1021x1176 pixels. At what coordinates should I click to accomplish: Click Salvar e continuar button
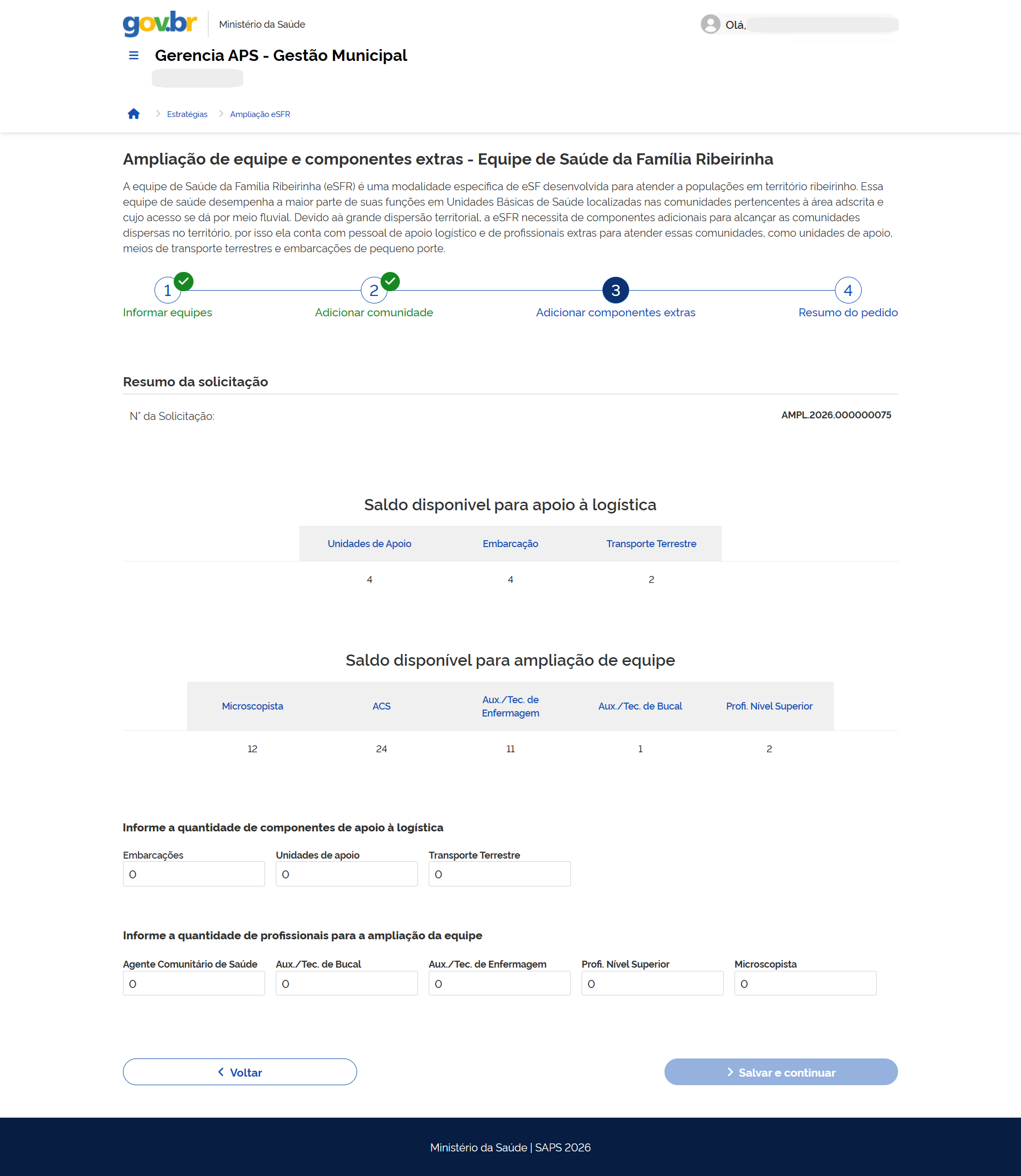coord(780,1072)
